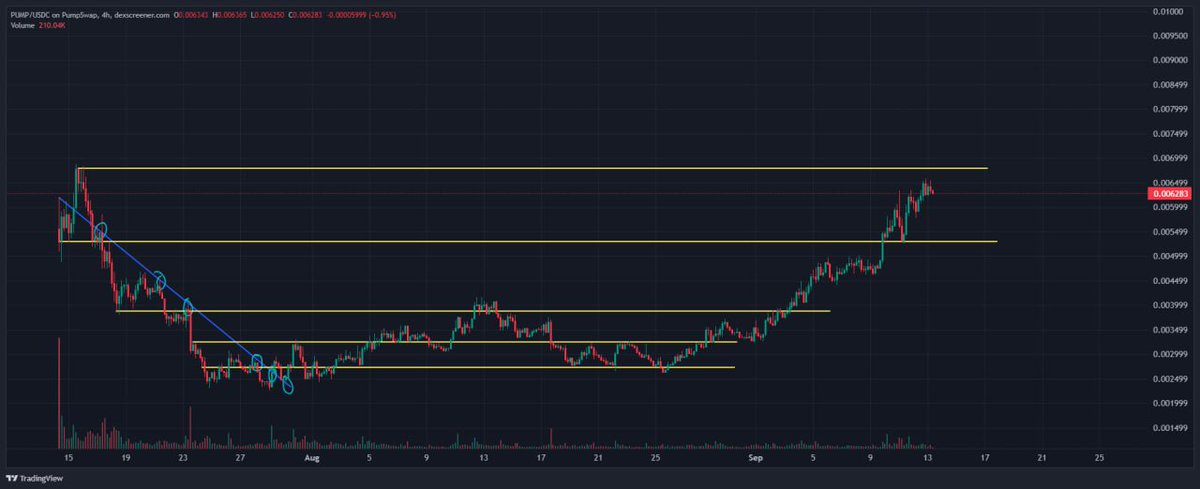Click the date label 19 on the time axis

point(126,458)
